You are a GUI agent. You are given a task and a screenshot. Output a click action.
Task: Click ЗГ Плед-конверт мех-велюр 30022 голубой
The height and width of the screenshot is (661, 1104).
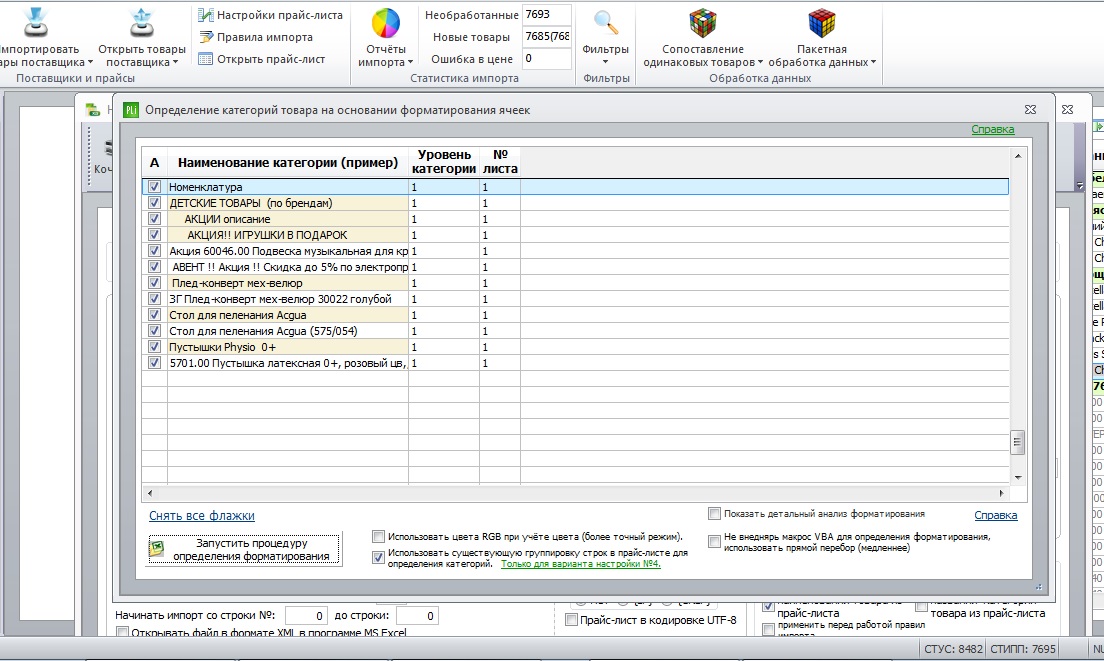pos(280,299)
